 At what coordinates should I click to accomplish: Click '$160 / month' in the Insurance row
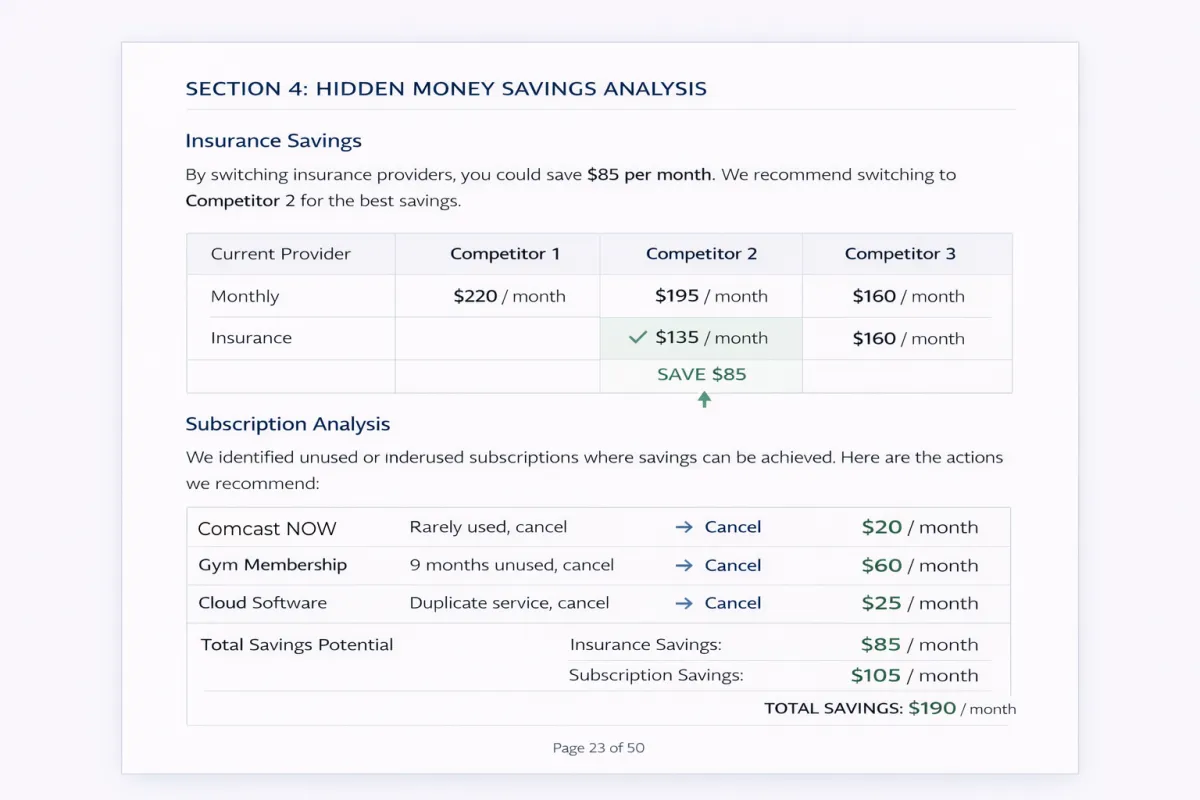(908, 338)
